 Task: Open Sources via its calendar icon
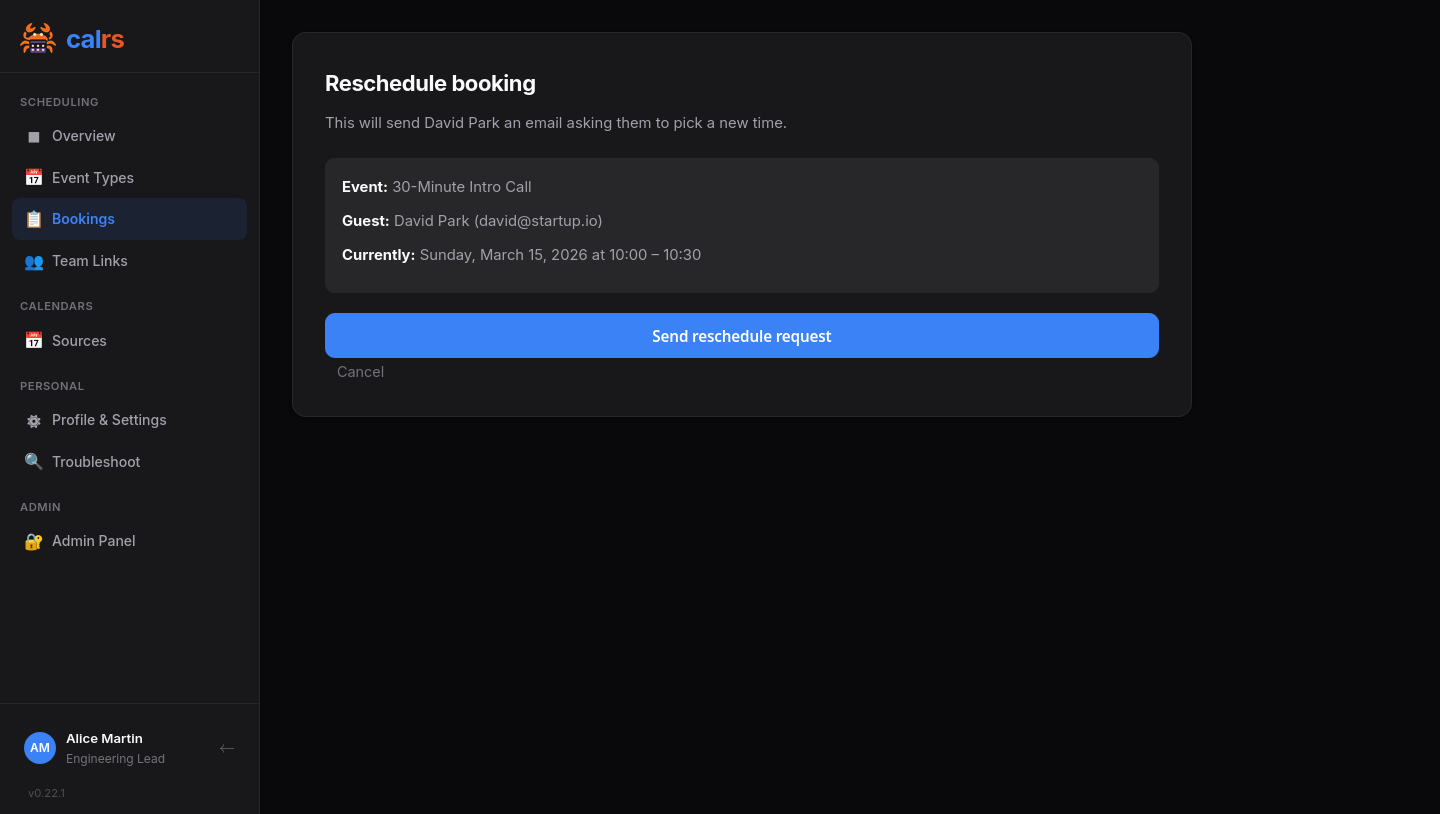(x=34, y=340)
